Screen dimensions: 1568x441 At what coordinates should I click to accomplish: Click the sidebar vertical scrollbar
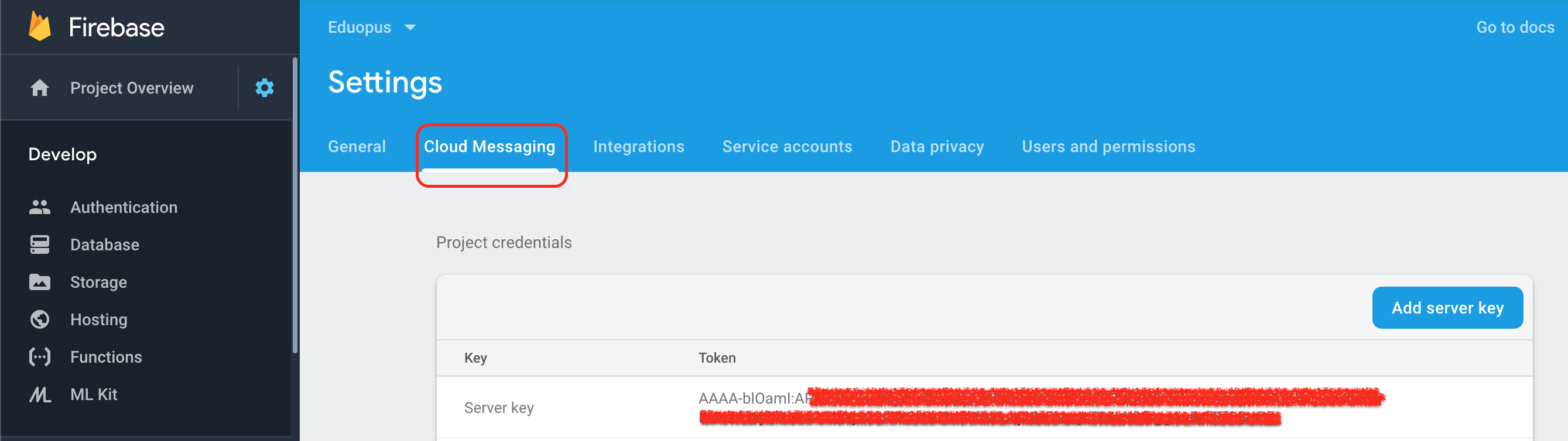point(295,207)
